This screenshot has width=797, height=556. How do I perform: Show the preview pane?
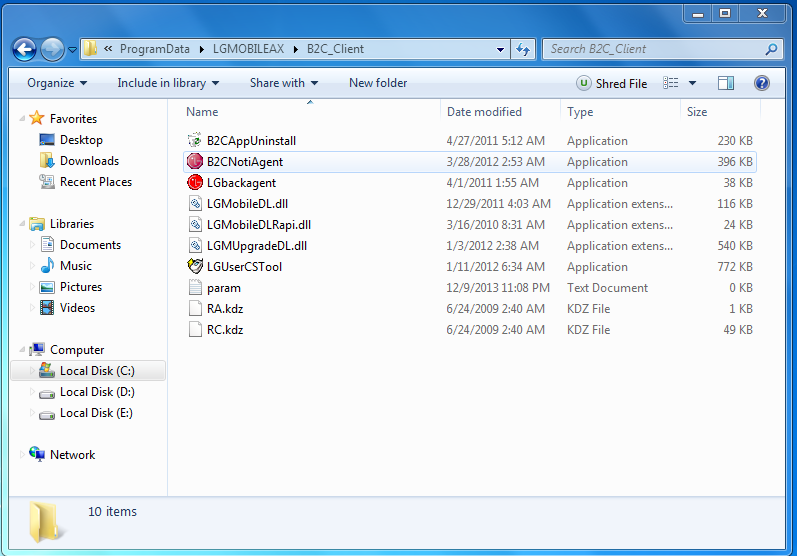726,83
